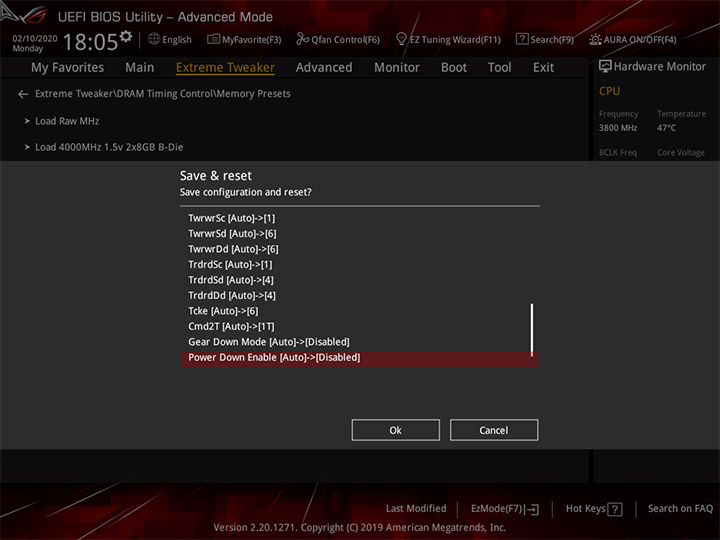
Task: Confirm save with the Ok button
Action: 395,430
